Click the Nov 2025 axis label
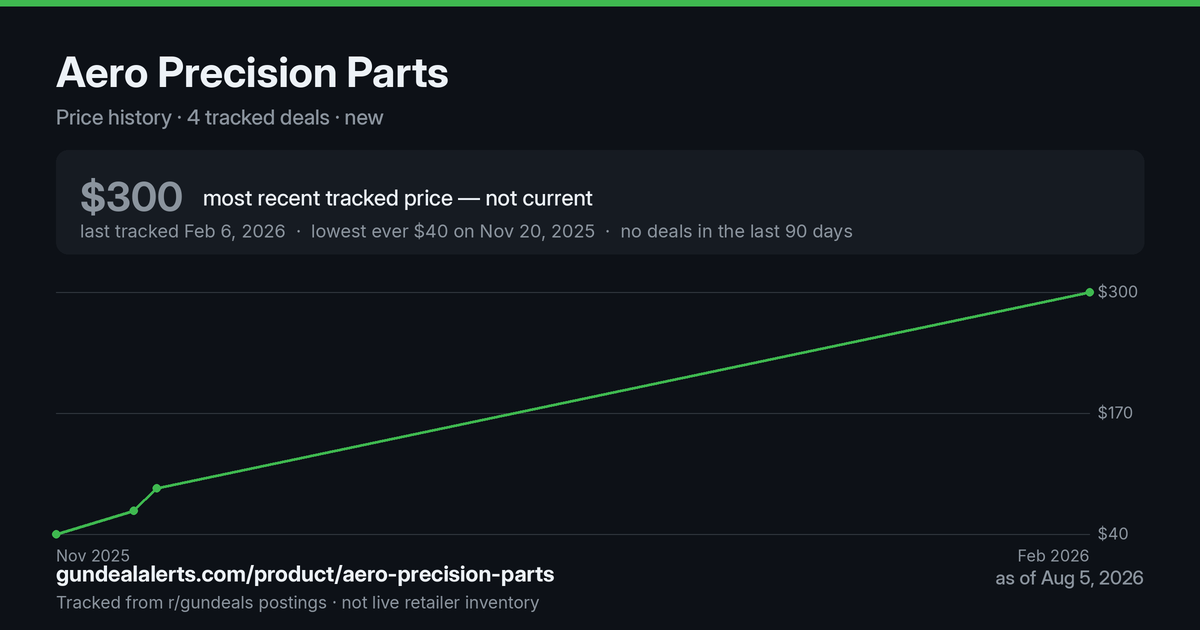1200x630 pixels. [x=93, y=555]
